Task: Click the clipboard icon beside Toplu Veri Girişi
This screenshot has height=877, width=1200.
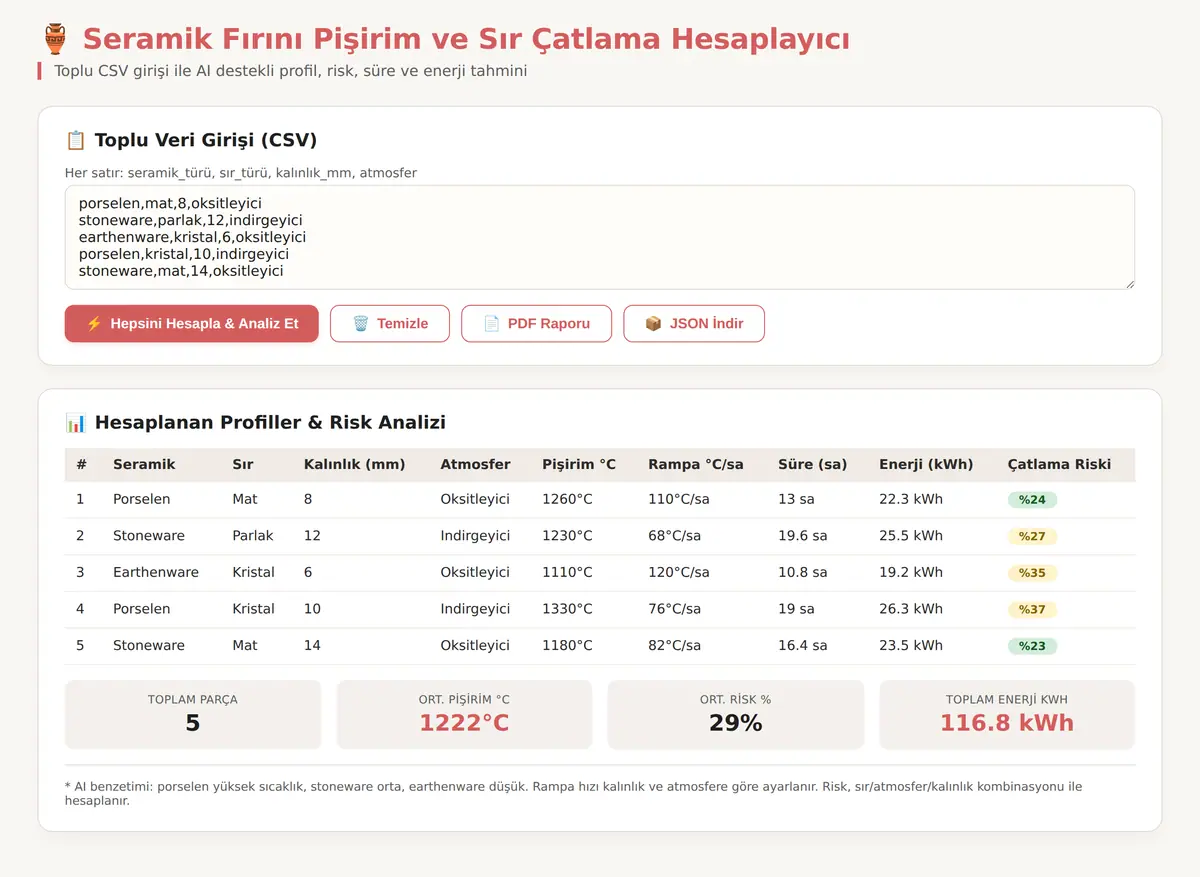Action: 75,140
